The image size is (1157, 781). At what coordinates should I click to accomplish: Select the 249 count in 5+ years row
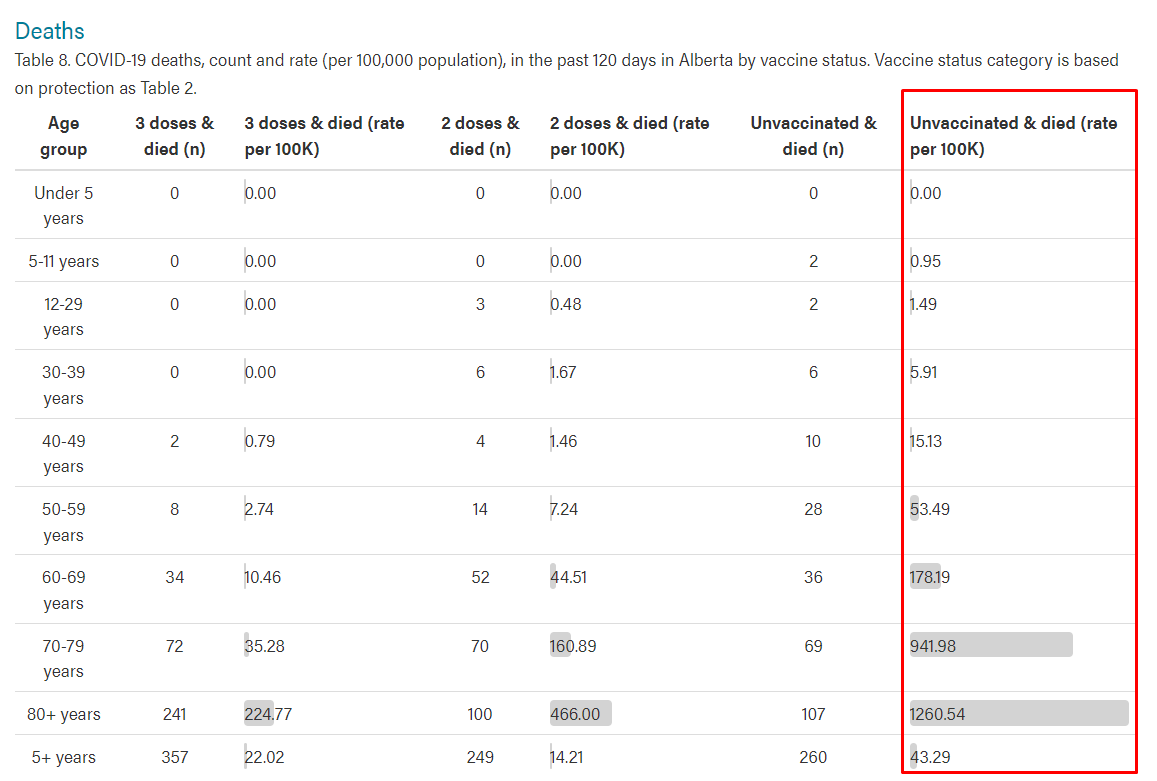click(x=480, y=757)
